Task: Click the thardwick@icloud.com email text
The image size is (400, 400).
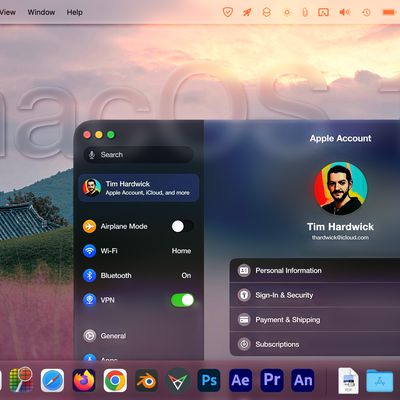Action: tap(340, 237)
